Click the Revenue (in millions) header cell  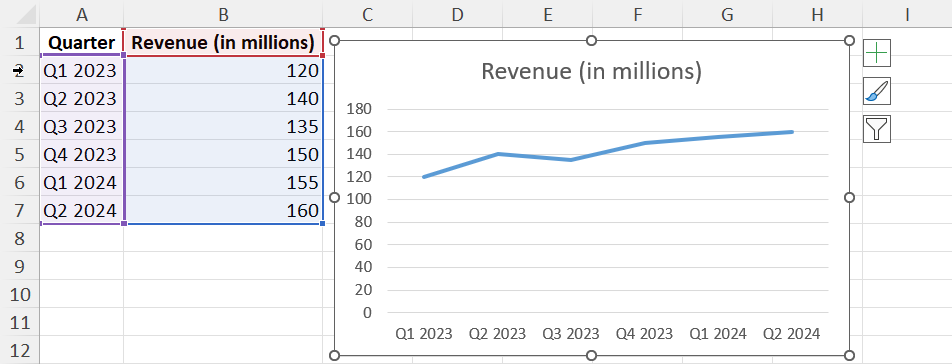click(x=223, y=42)
